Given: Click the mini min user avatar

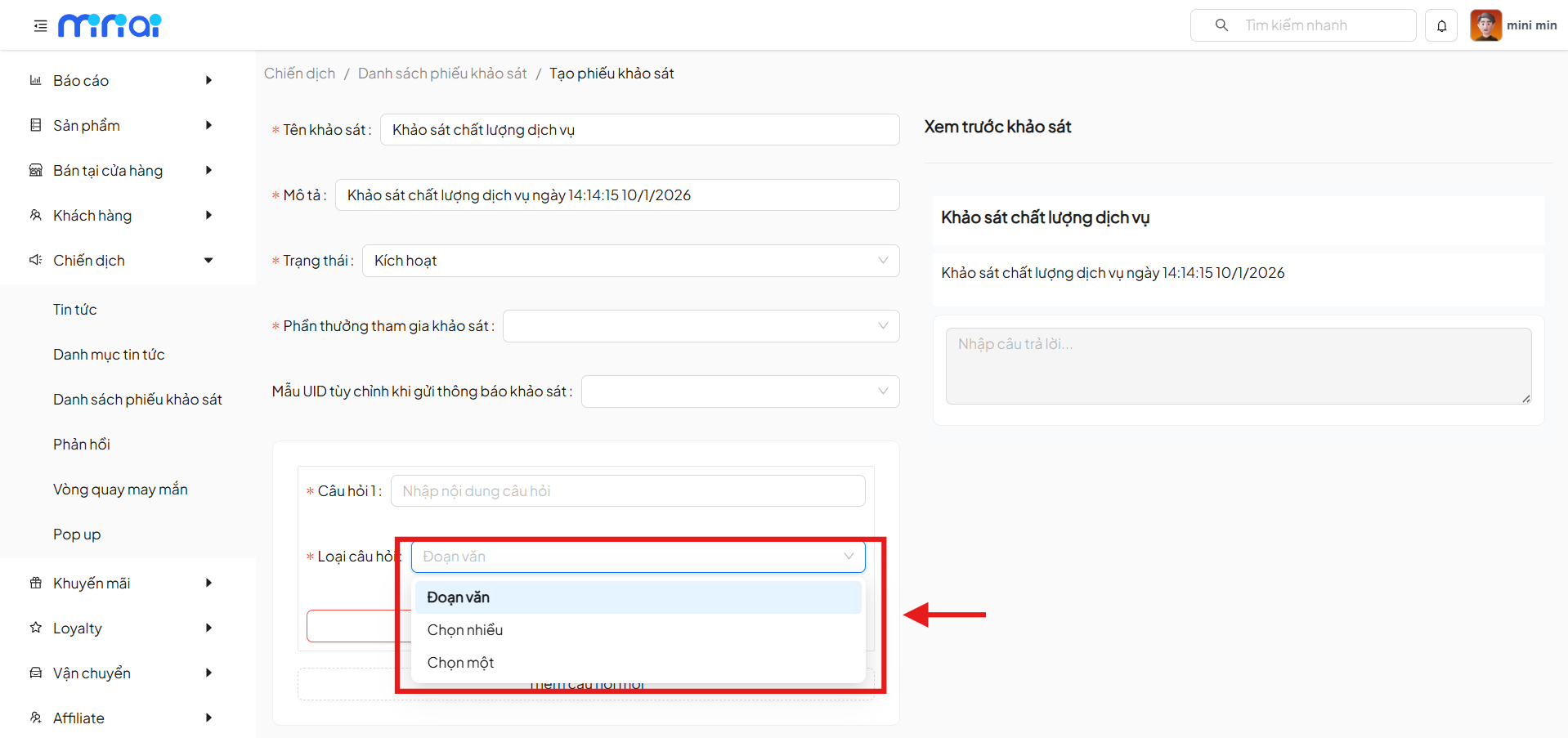Looking at the screenshot, I should (1485, 25).
